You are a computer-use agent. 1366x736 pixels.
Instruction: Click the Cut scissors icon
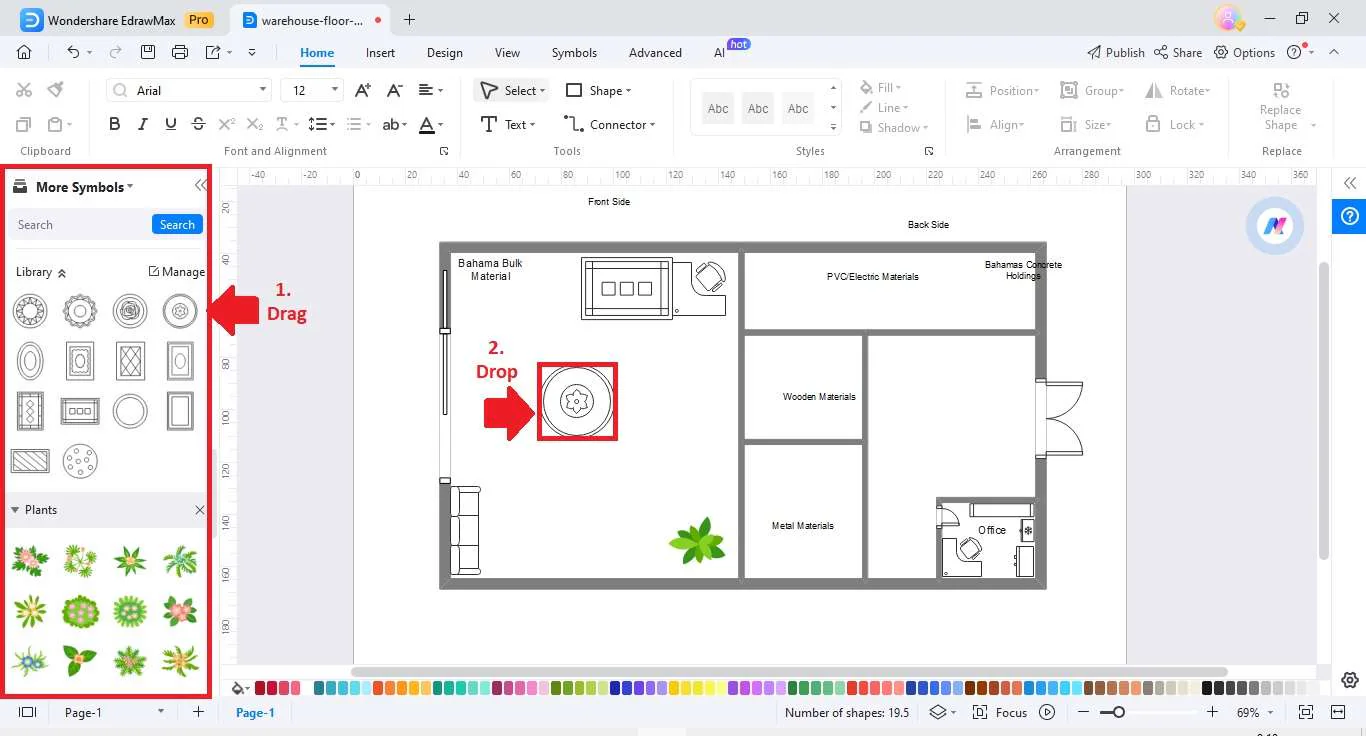(24, 90)
